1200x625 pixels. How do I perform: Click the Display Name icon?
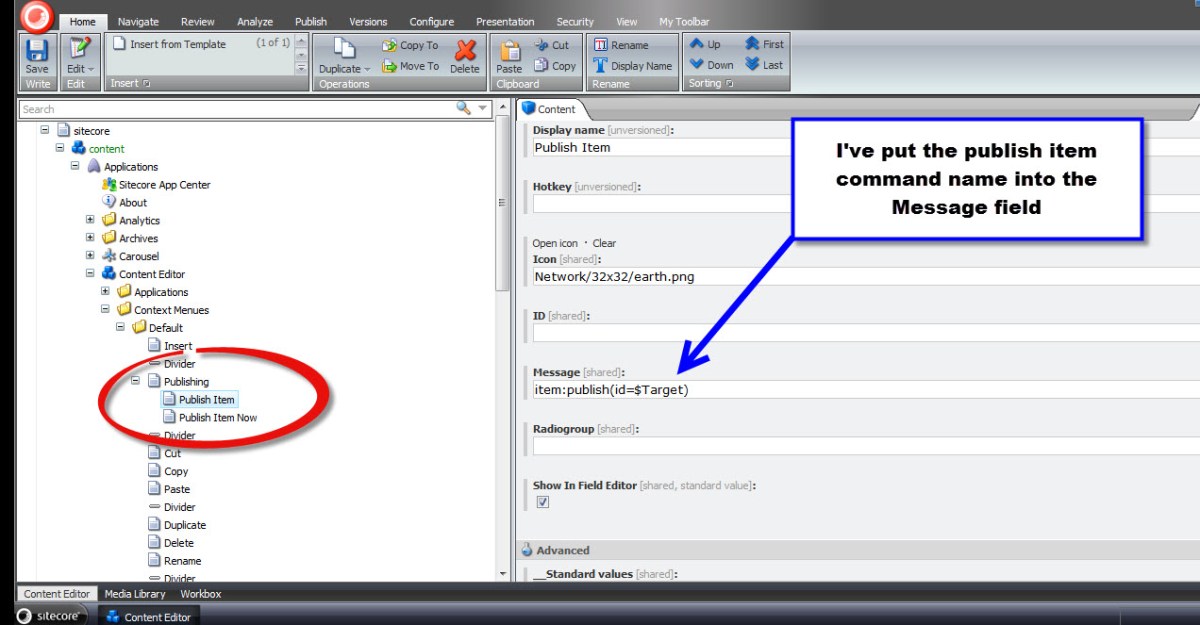(x=600, y=66)
